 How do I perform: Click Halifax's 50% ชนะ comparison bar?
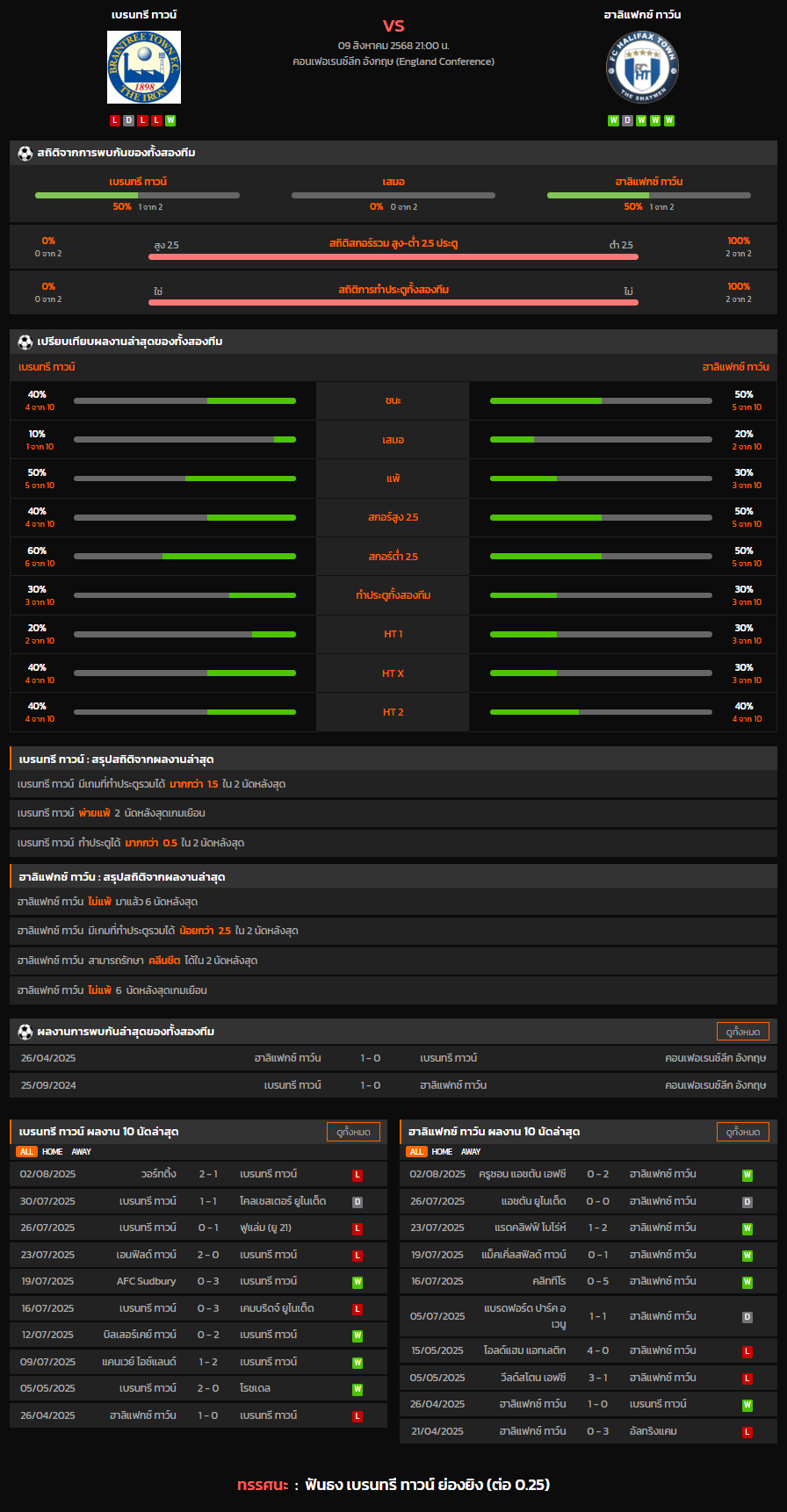[601, 400]
